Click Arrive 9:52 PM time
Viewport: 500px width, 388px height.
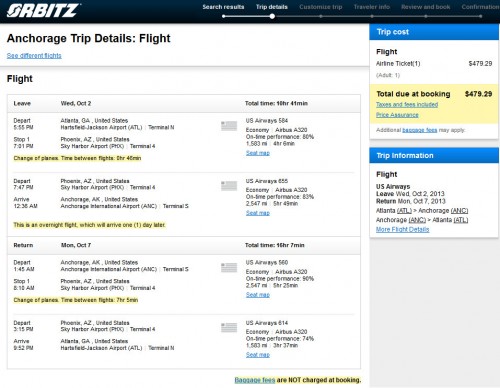pos(23,348)
